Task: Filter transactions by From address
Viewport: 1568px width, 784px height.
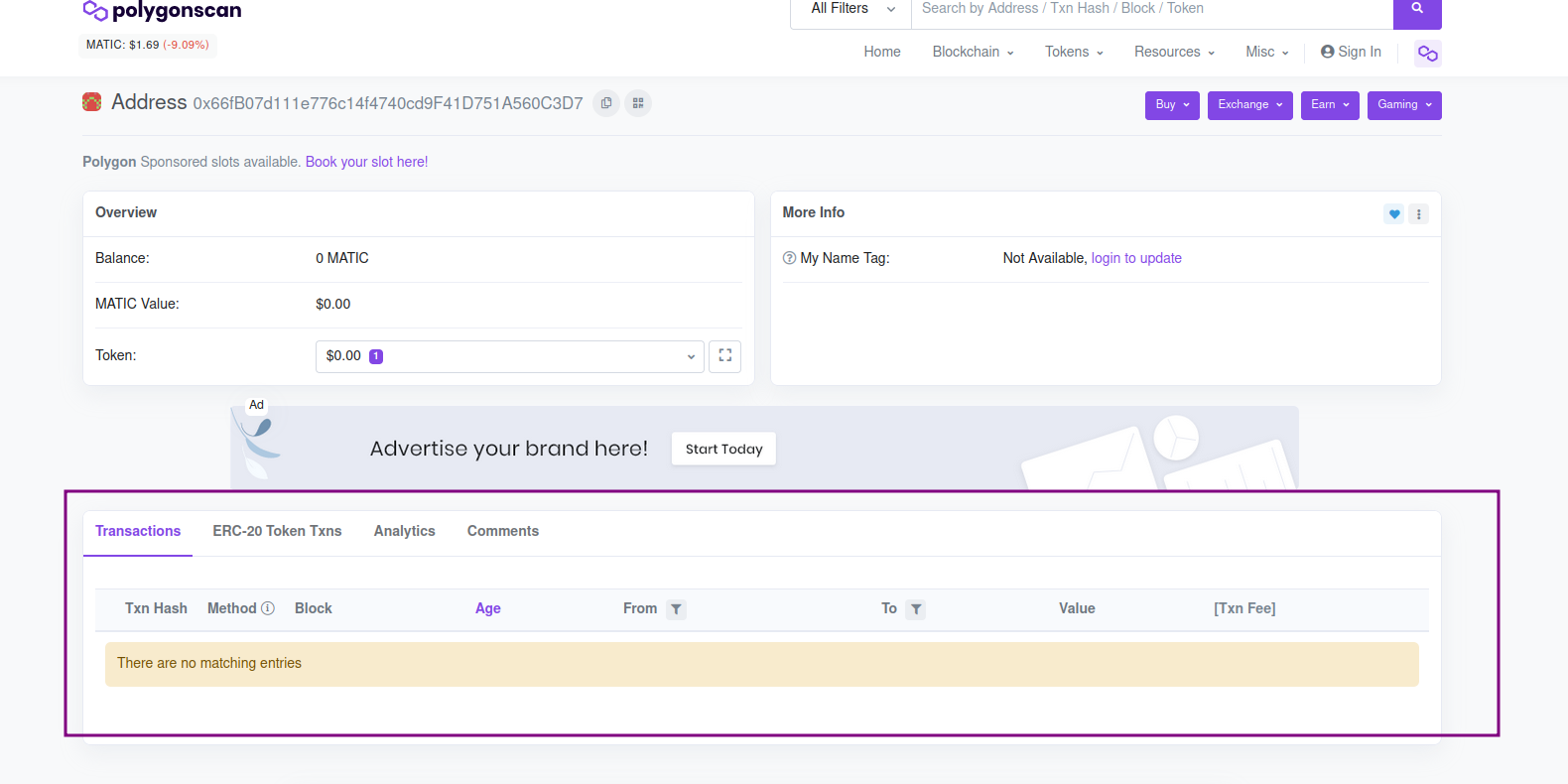Action: [676, 609]
